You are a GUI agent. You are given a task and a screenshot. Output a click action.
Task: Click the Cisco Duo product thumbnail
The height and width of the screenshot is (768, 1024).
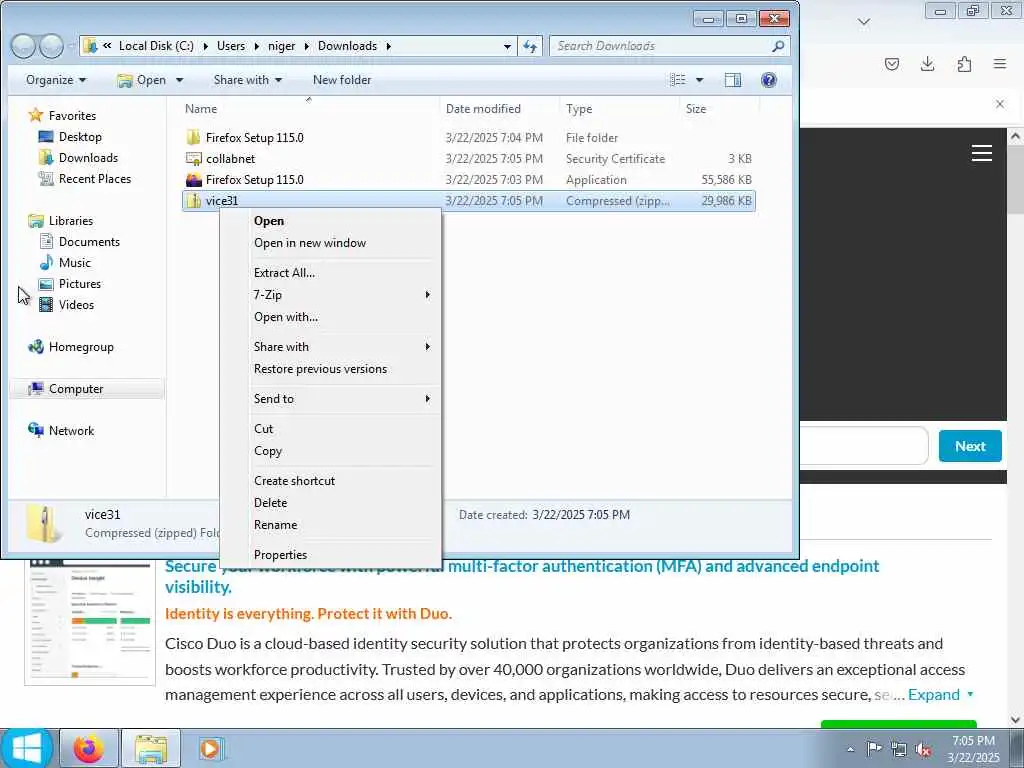90,620
